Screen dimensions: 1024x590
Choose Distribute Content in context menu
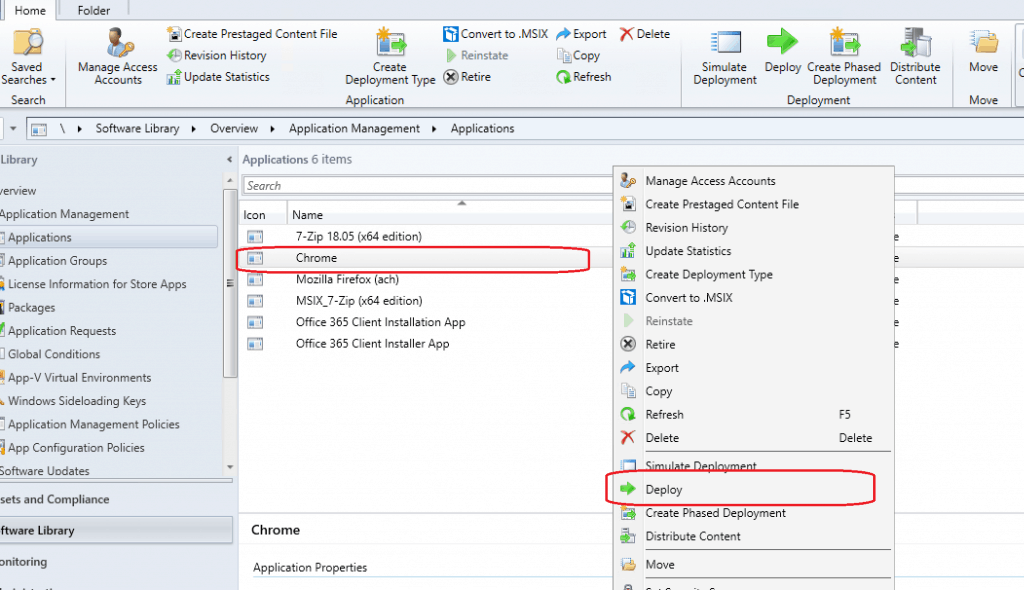click(x=693, y=536)
